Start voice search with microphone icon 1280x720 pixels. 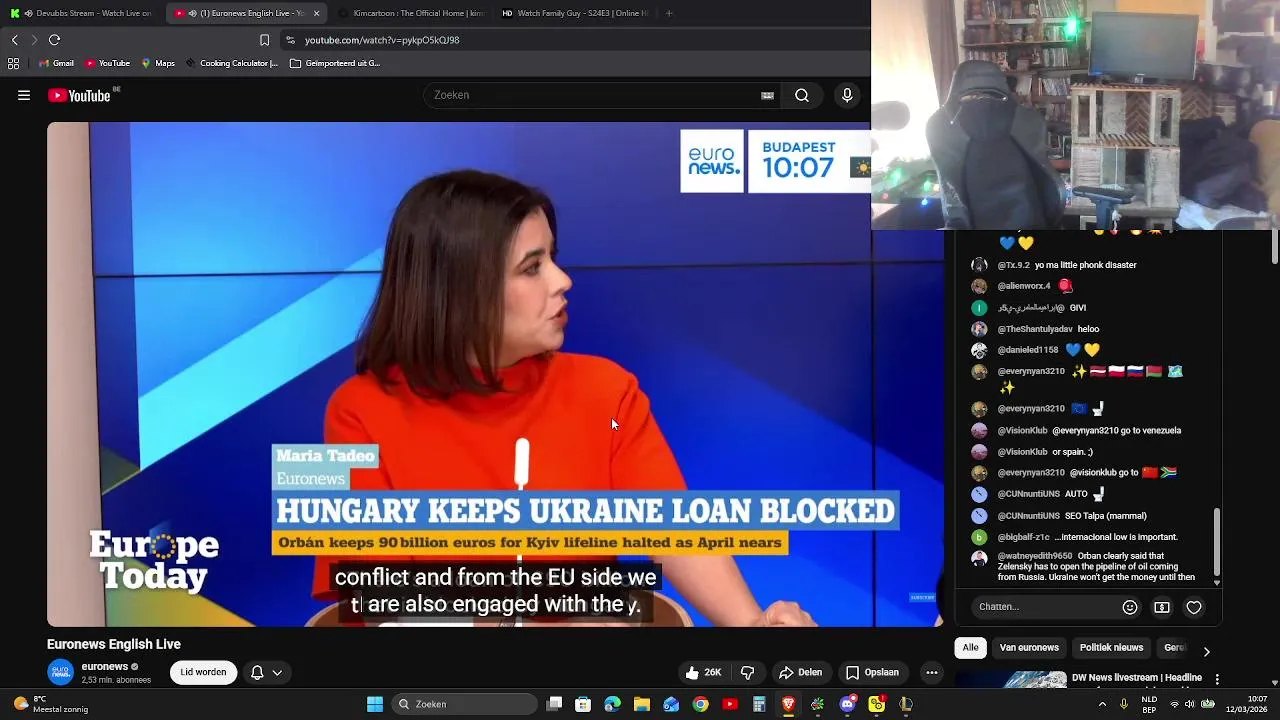tap(847, 95)
